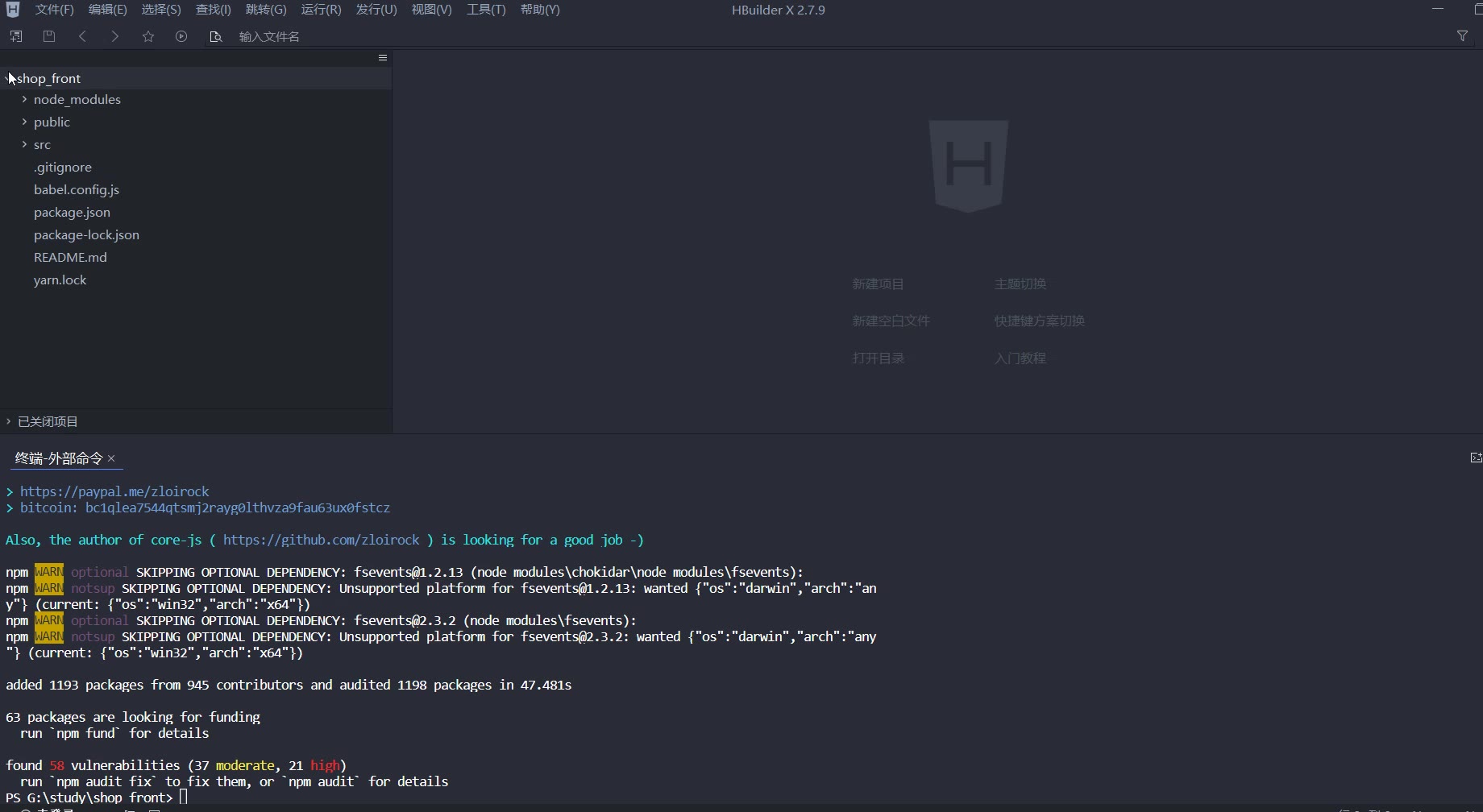Open the github.com/zloirock URL in terminal

pyautogui.click(x=322, y=540)
